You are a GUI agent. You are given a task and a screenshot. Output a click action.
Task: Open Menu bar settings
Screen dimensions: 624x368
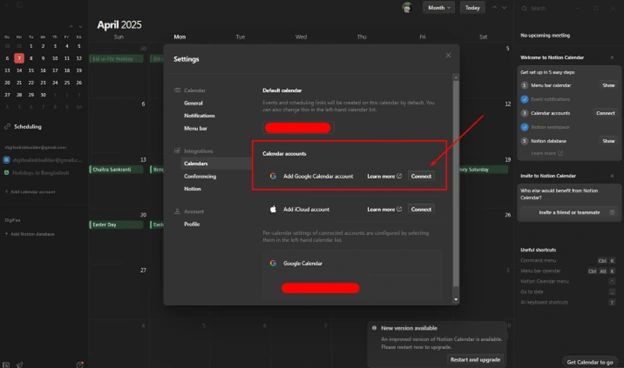pos(195,129)
